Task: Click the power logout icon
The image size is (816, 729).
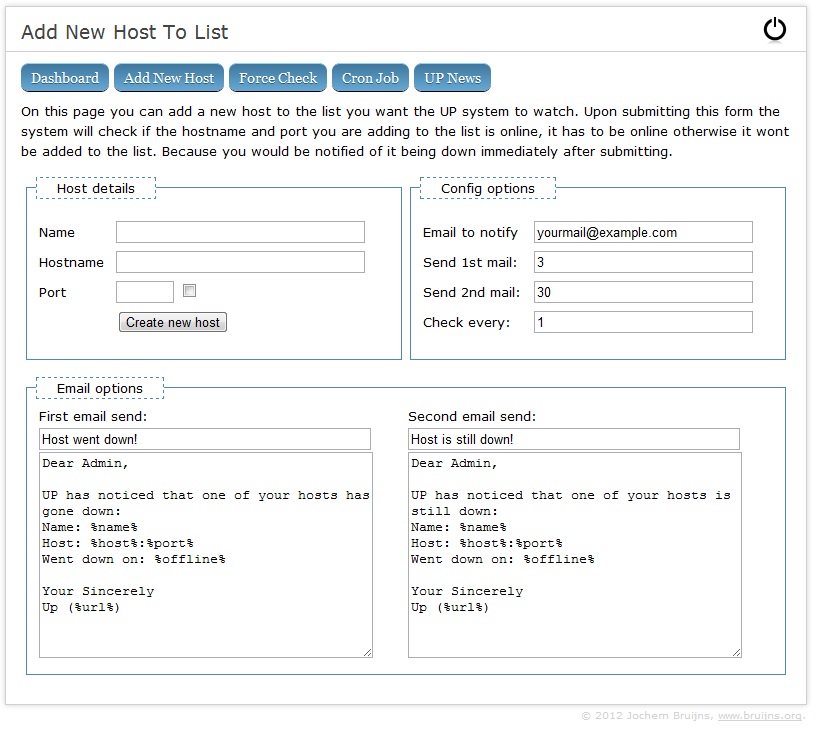Action: [x=774, y=29]
